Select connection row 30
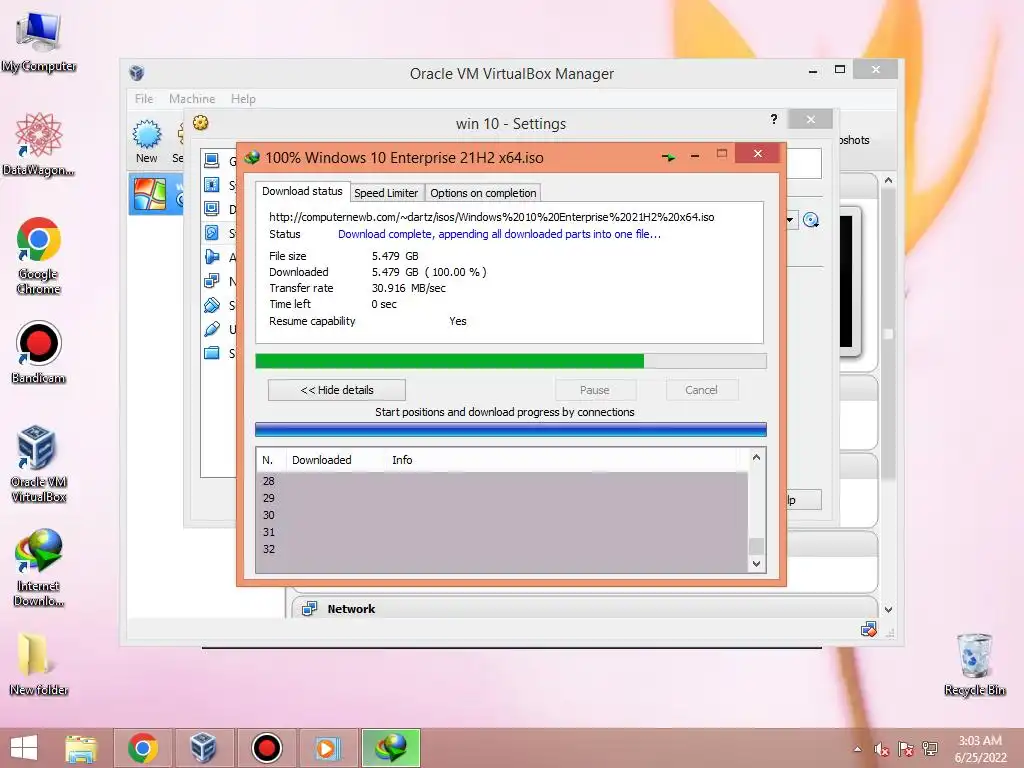Image resolution: width=1024 pixels, height=768 pixels. coord(502,515)
